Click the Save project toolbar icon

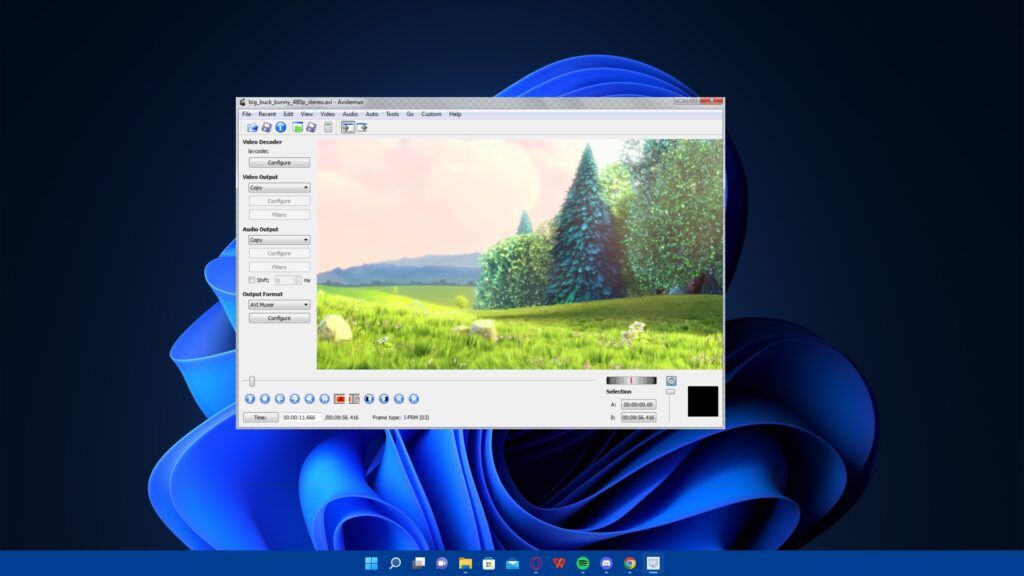312,127
